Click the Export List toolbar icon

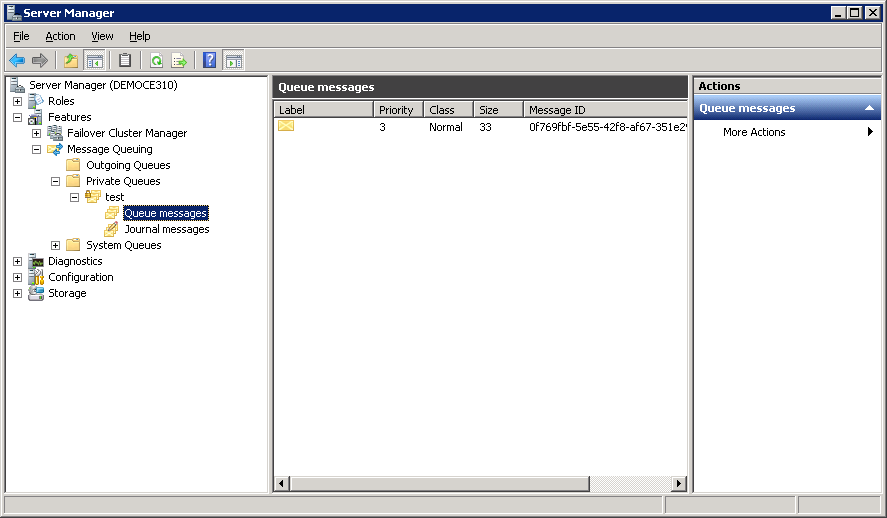179,60
